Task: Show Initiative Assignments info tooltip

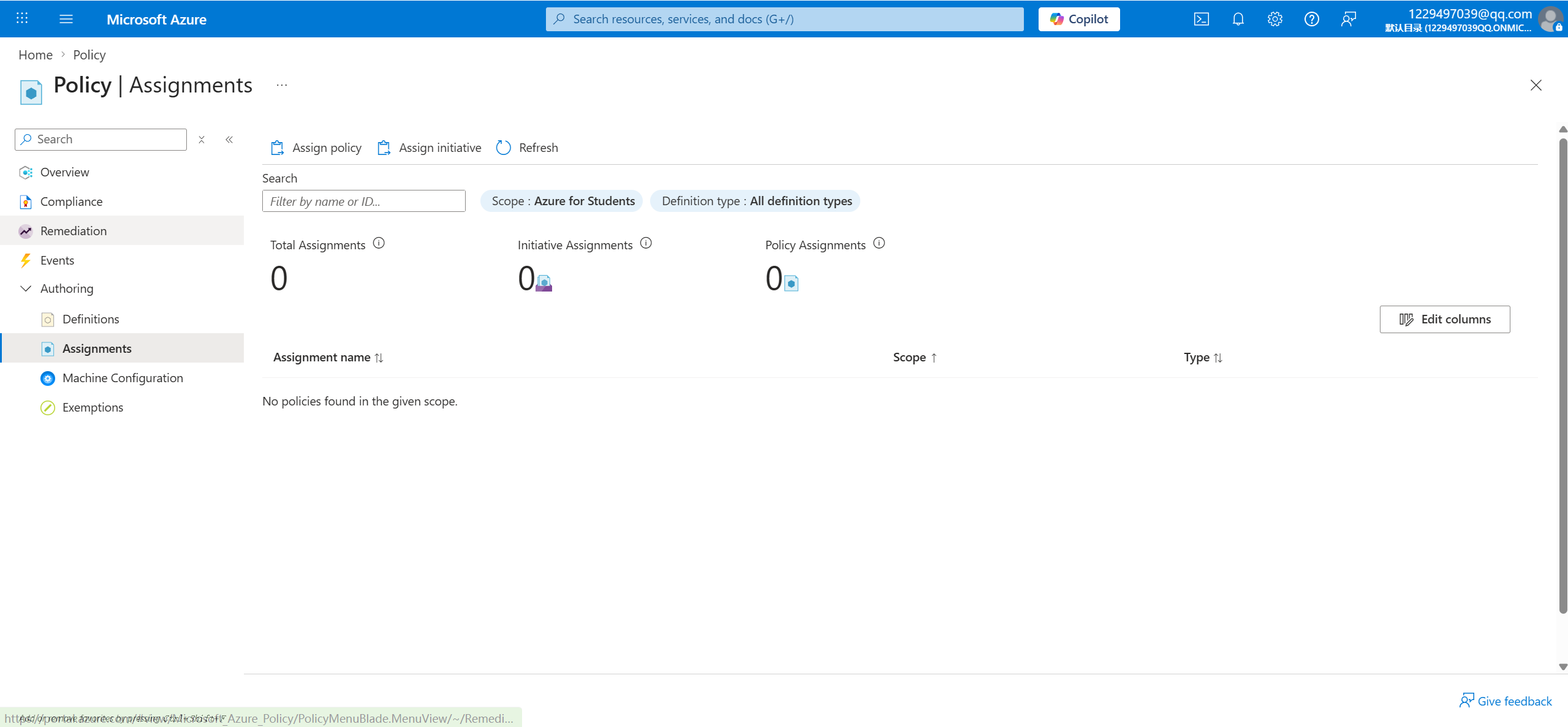Action: [646, 243]
